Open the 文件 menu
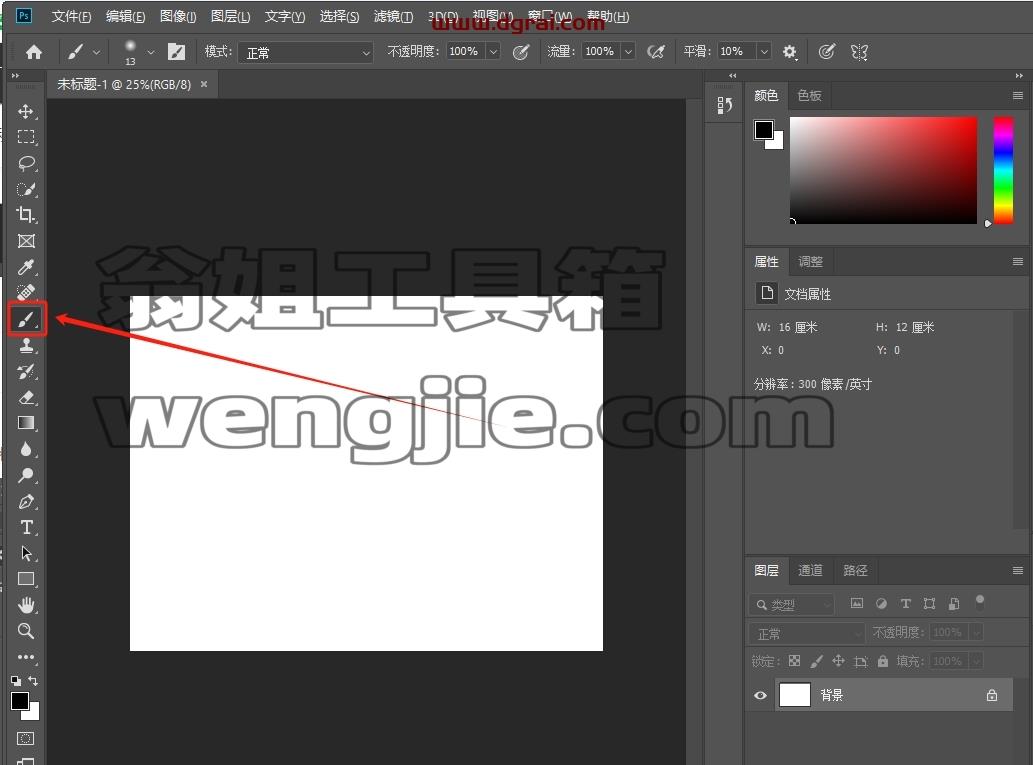The width and height of the screenshot is (1033, 765). tap(71, 16)
